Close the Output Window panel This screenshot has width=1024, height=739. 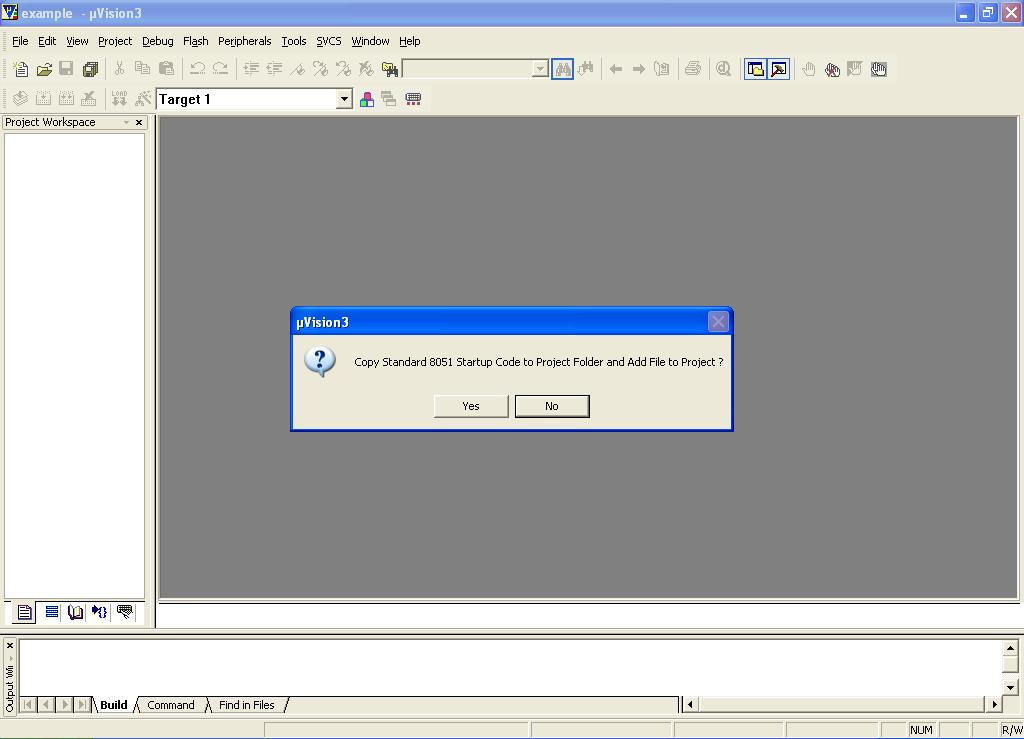tap(9, 646)
